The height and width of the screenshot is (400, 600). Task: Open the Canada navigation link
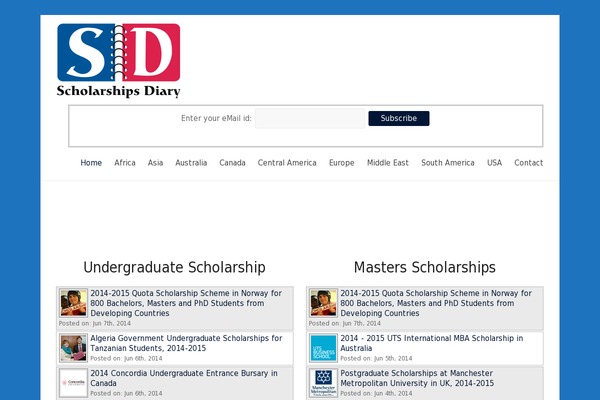[x=232, y=163]
